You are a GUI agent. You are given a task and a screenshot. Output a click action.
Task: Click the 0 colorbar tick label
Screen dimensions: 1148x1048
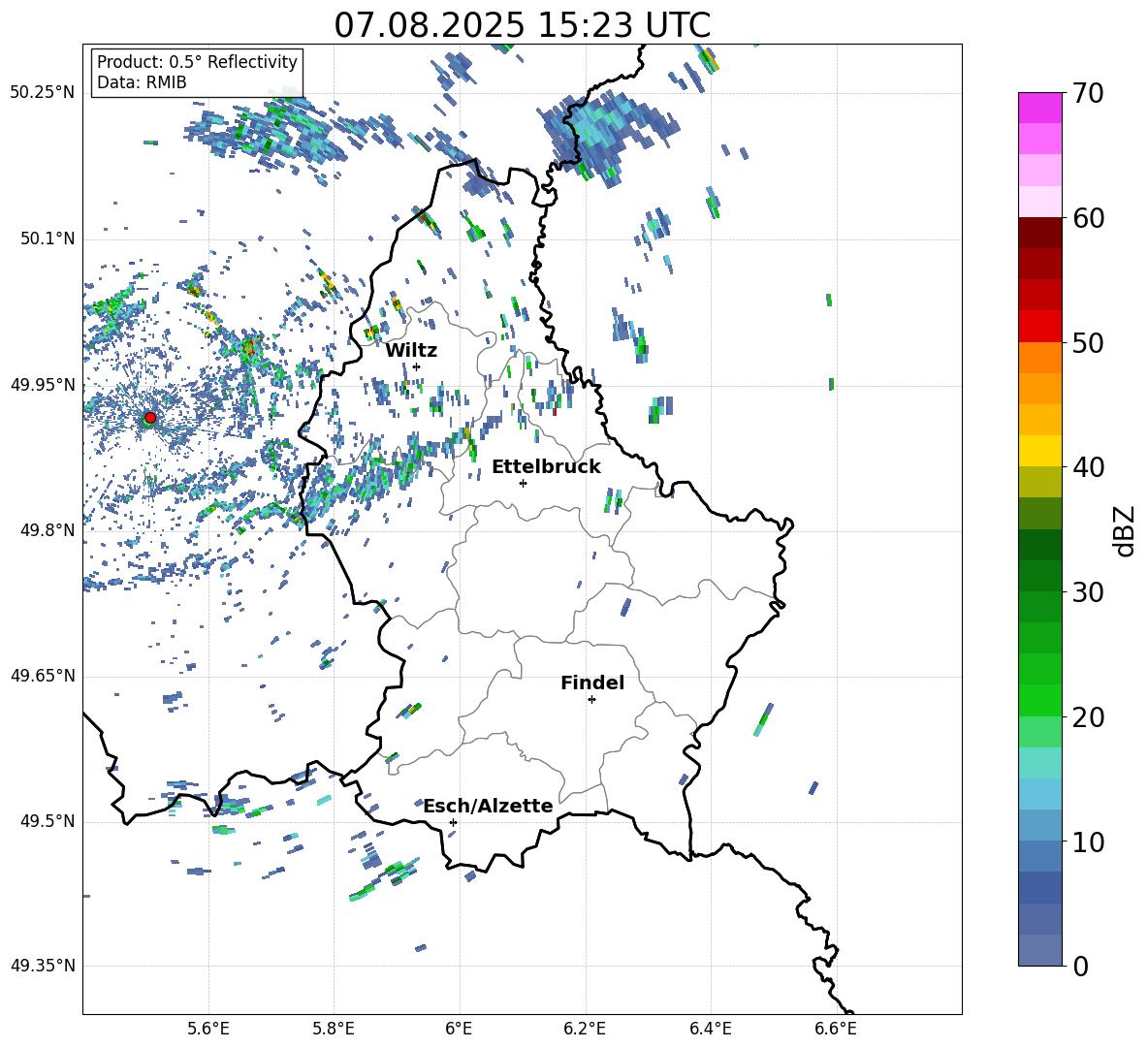point(1081,966)
